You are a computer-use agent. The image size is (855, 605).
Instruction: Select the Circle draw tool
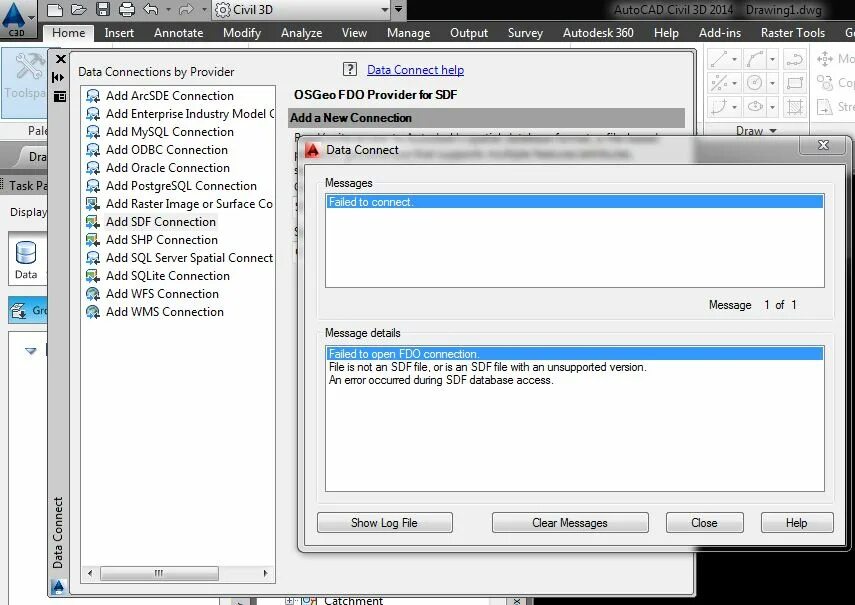[x=755, y=83]
